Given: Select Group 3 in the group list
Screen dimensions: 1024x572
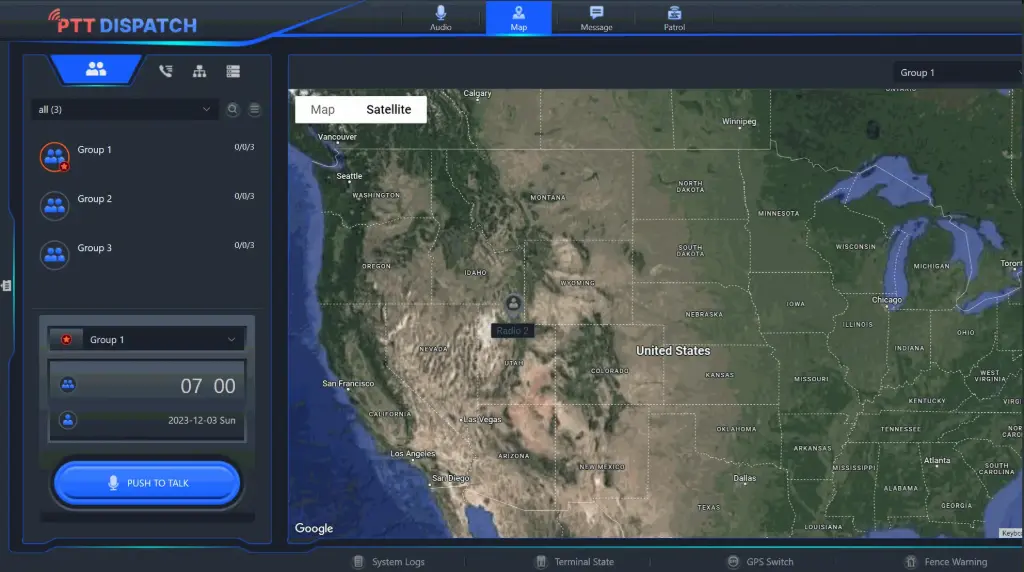Looking at the screenshot, I should (95, 248).
